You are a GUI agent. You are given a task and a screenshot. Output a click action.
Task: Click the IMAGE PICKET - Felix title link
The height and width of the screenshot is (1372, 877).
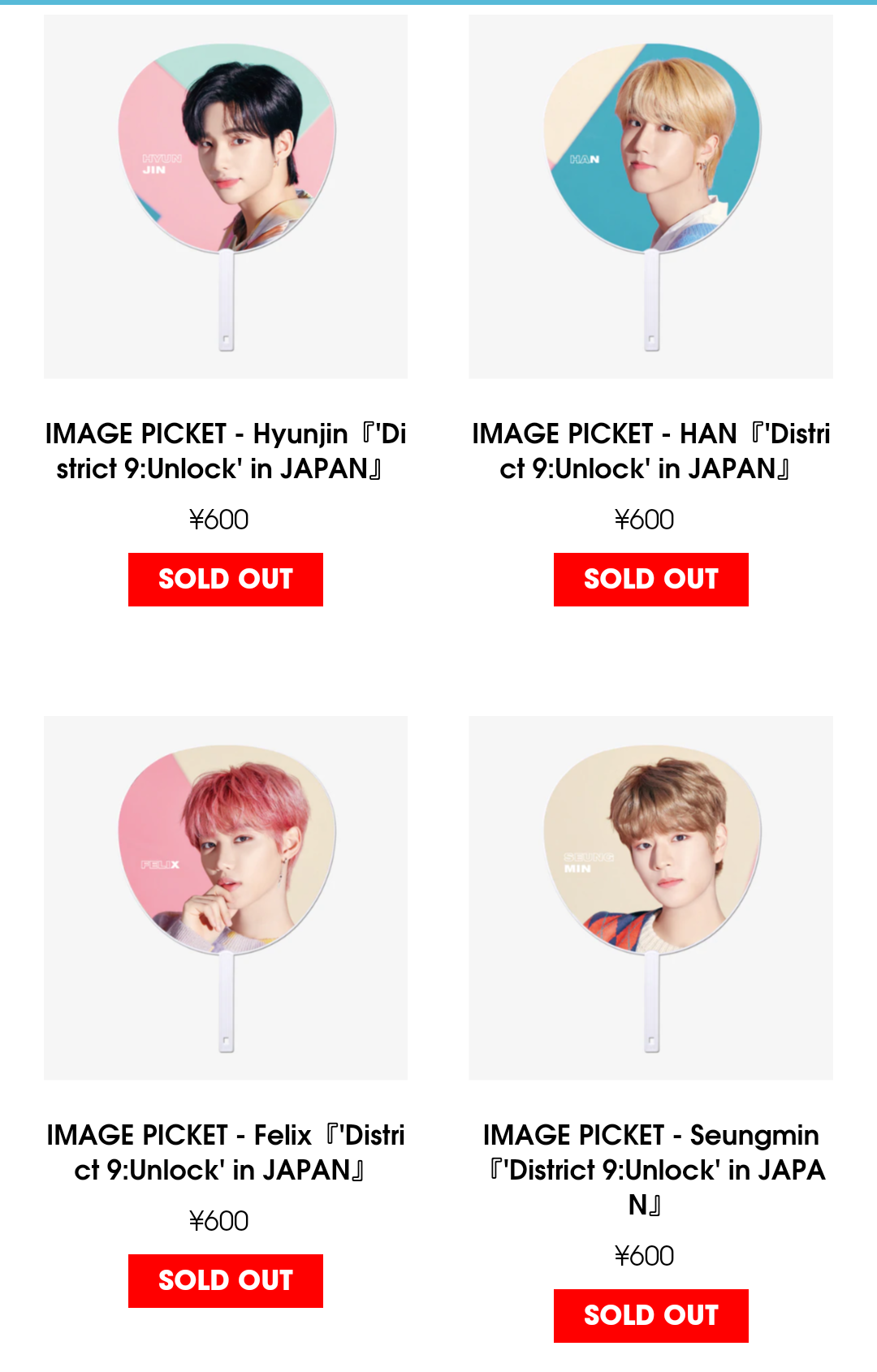(x=226, y=1153)
